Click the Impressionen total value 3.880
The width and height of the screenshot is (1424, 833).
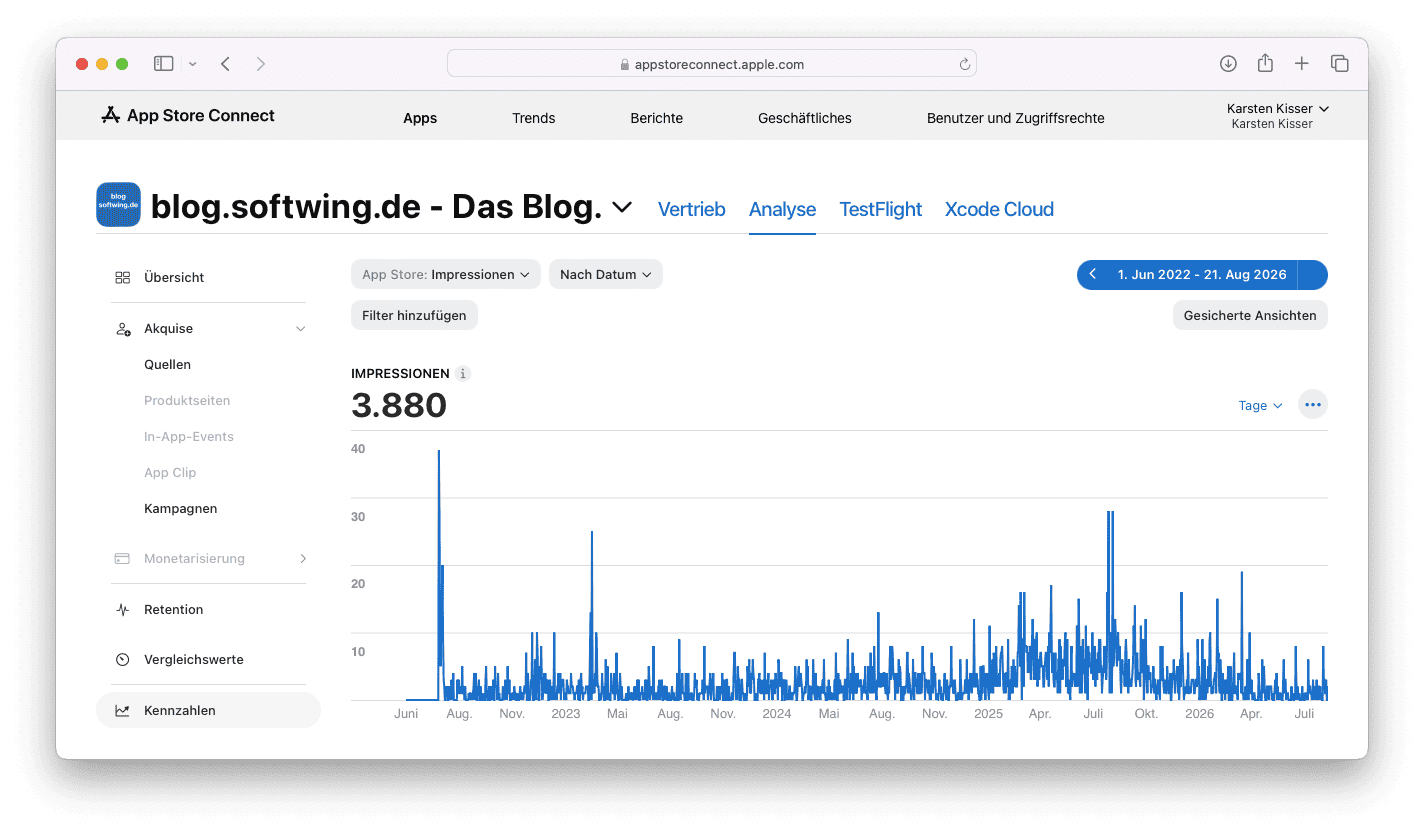[x=399, y=405]
